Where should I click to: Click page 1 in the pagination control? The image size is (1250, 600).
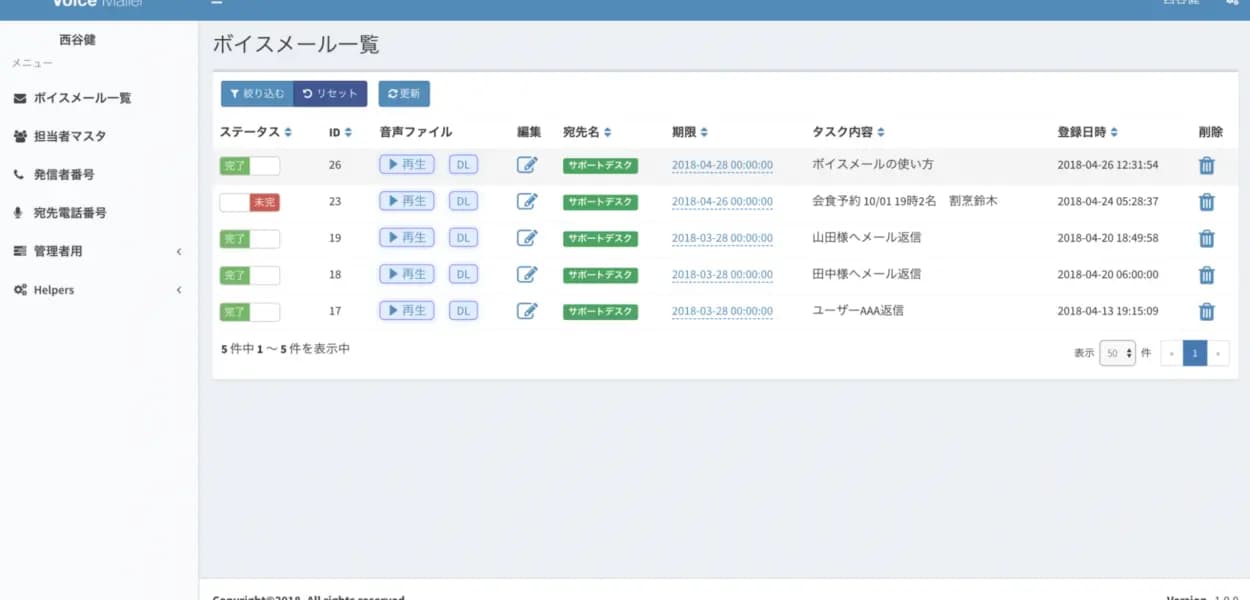pyautogui.click(x=1194, y=353)
